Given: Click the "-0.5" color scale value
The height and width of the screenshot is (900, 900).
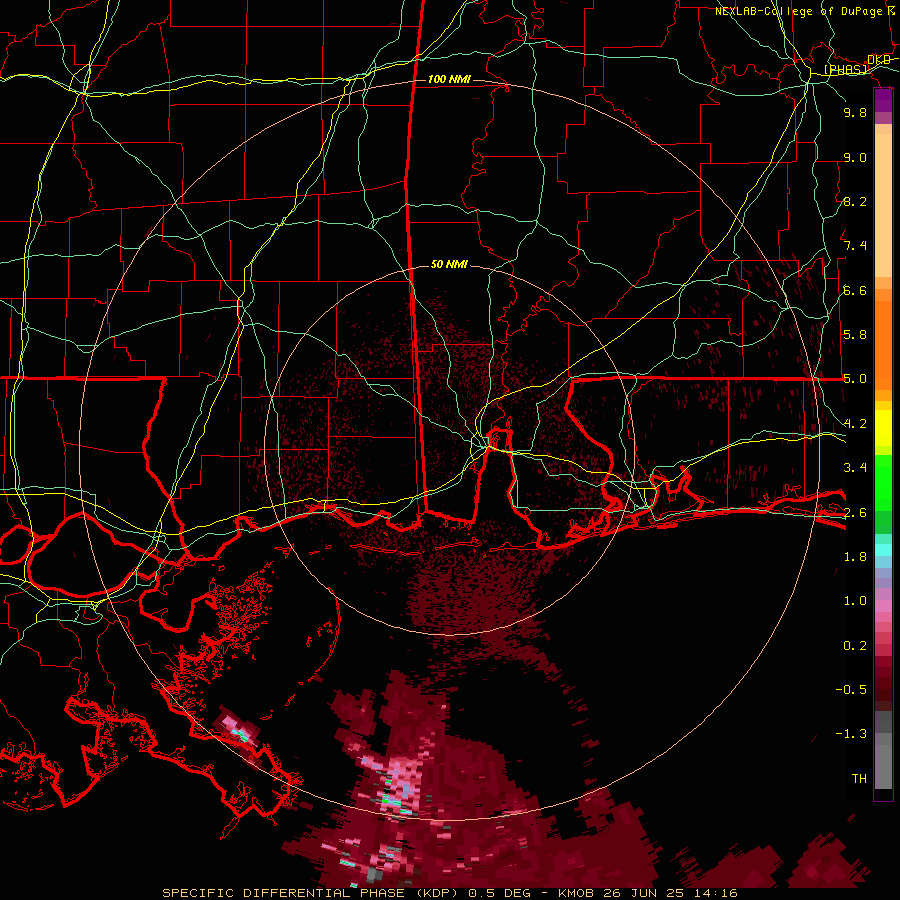Looking at the screenshot, I should [x=851, y=690].
